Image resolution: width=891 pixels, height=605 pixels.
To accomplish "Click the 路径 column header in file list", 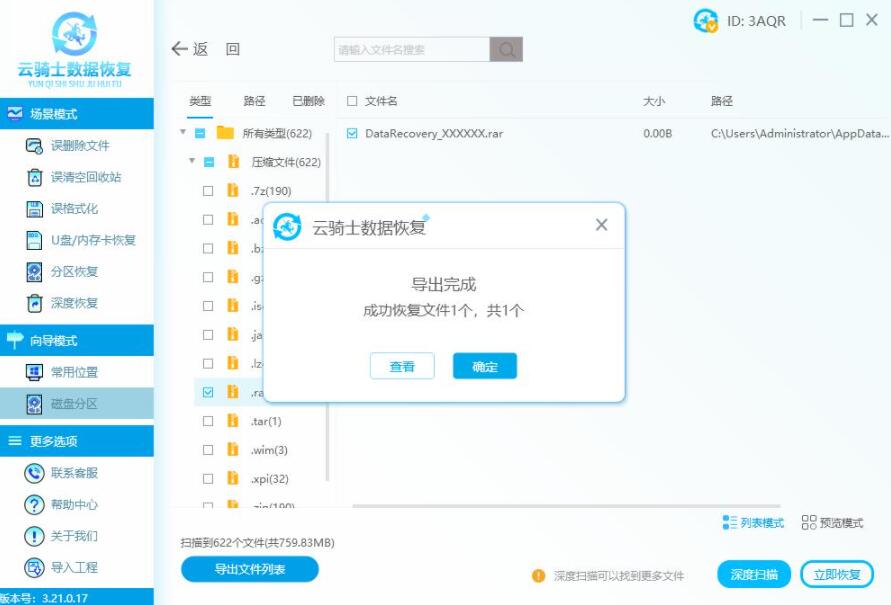I will click(722, 101).
